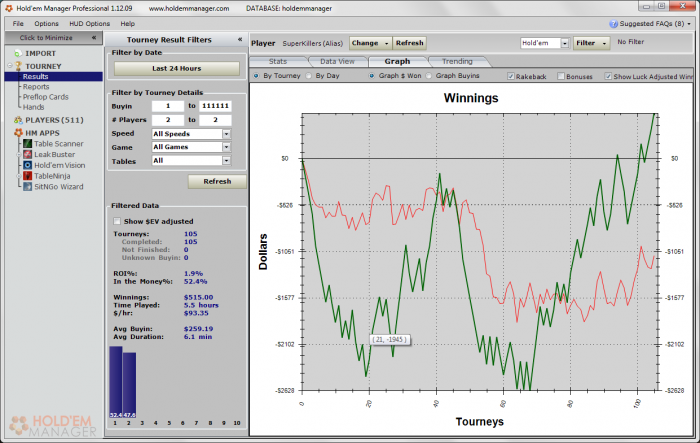Open the Speed dropdown
Screen dimensions: 700x443
coord(226,134)
